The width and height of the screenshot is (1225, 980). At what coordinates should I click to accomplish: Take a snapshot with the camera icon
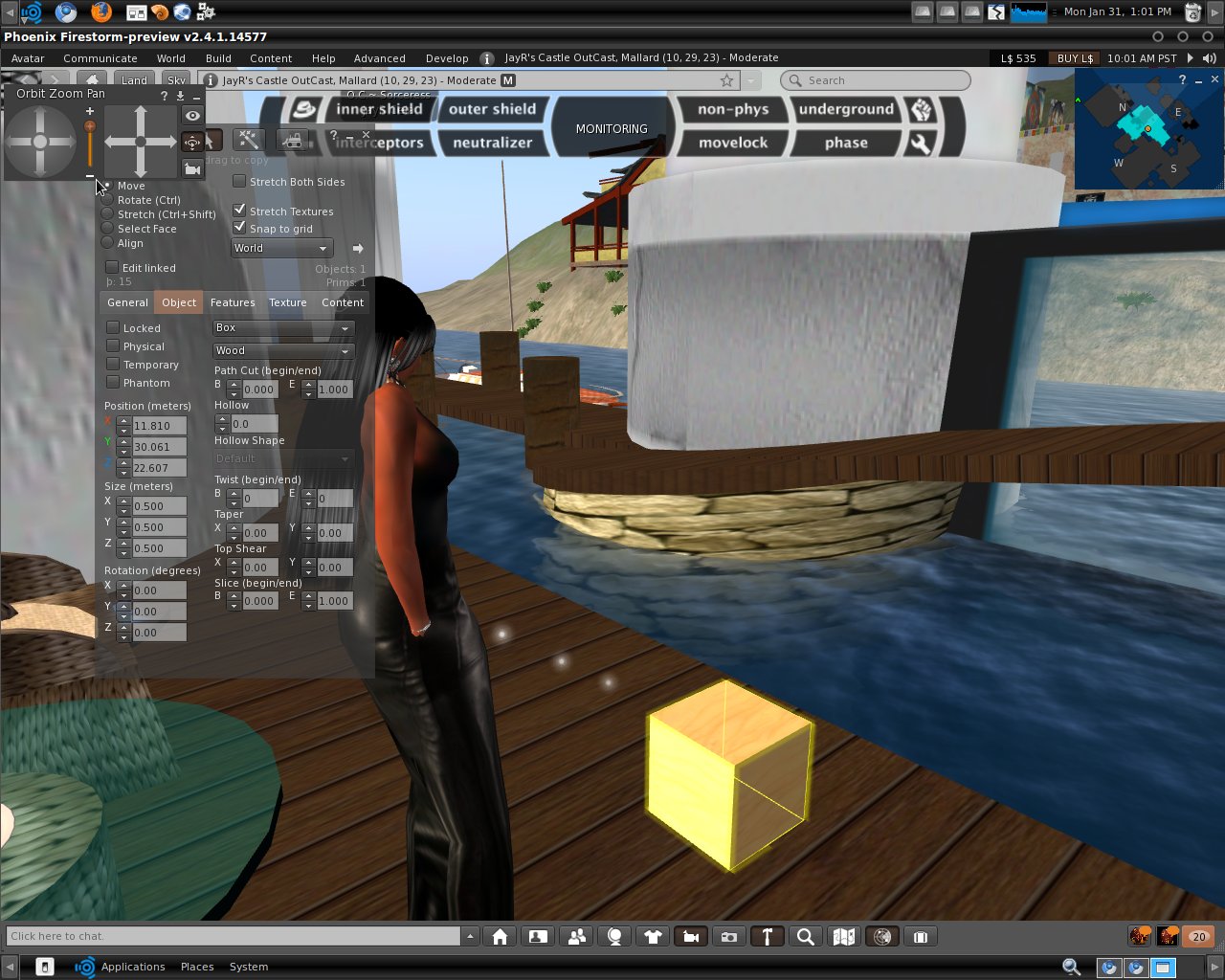pos(729,936)
